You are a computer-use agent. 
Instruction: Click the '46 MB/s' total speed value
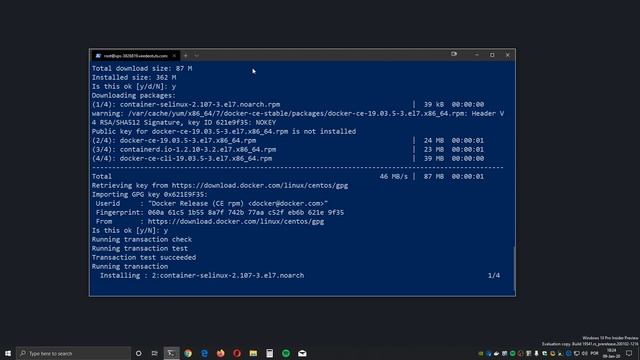click(x=393, y=176)
